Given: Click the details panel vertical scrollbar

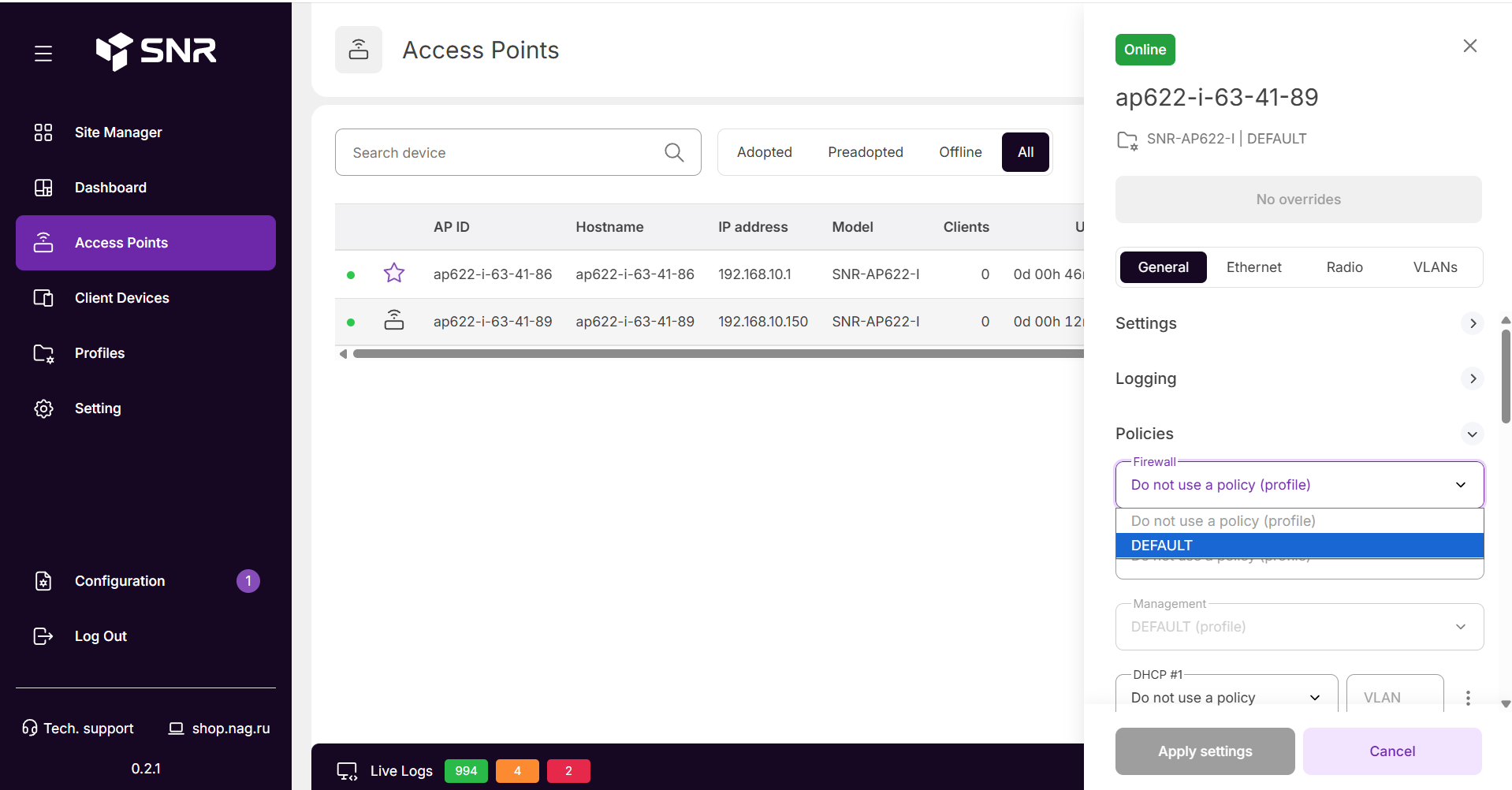Looking at the screenshot, I should (1506, 377).
